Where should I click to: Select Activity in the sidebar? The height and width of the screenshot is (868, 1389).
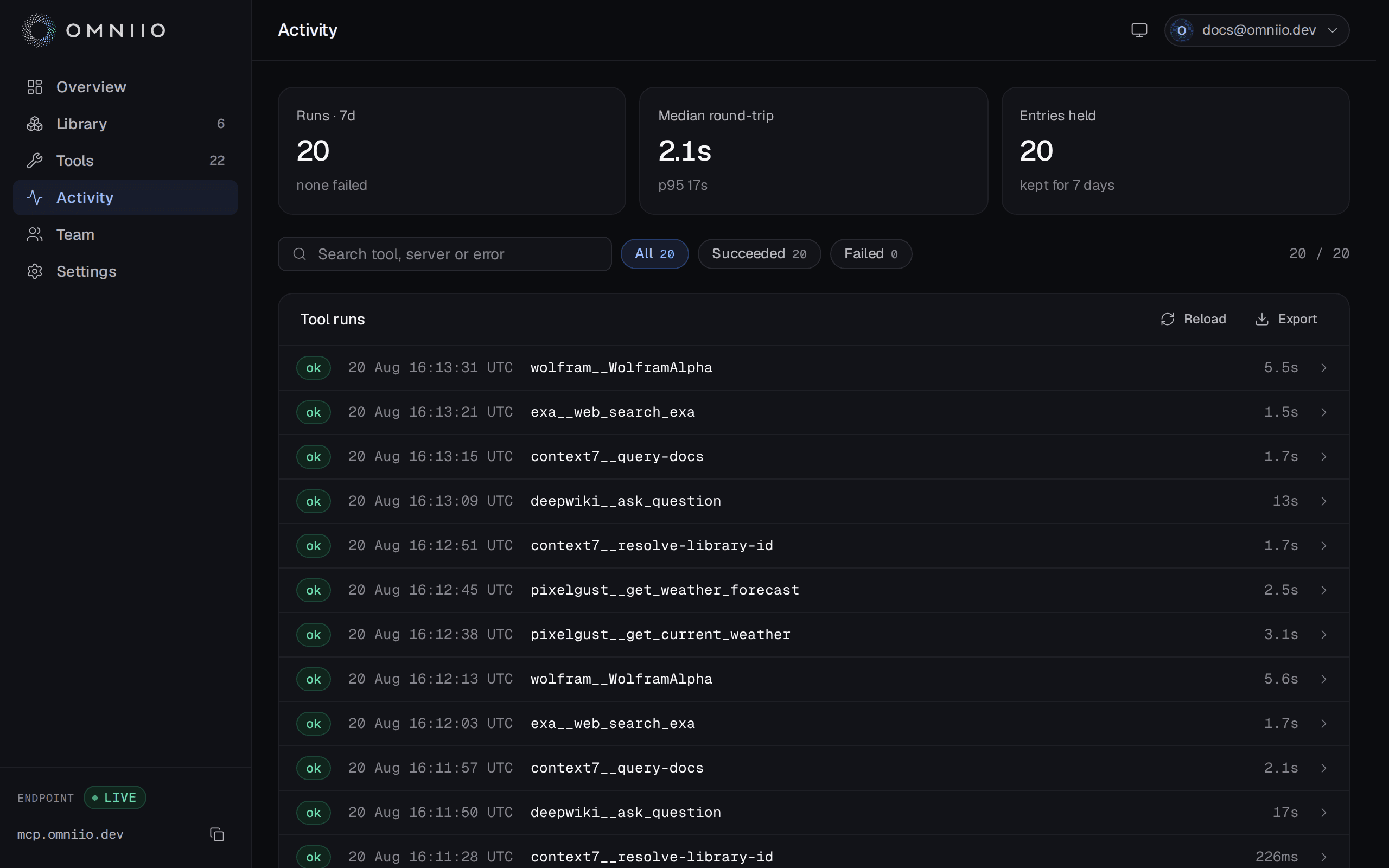pyautogui.click(x=125, y=197)
